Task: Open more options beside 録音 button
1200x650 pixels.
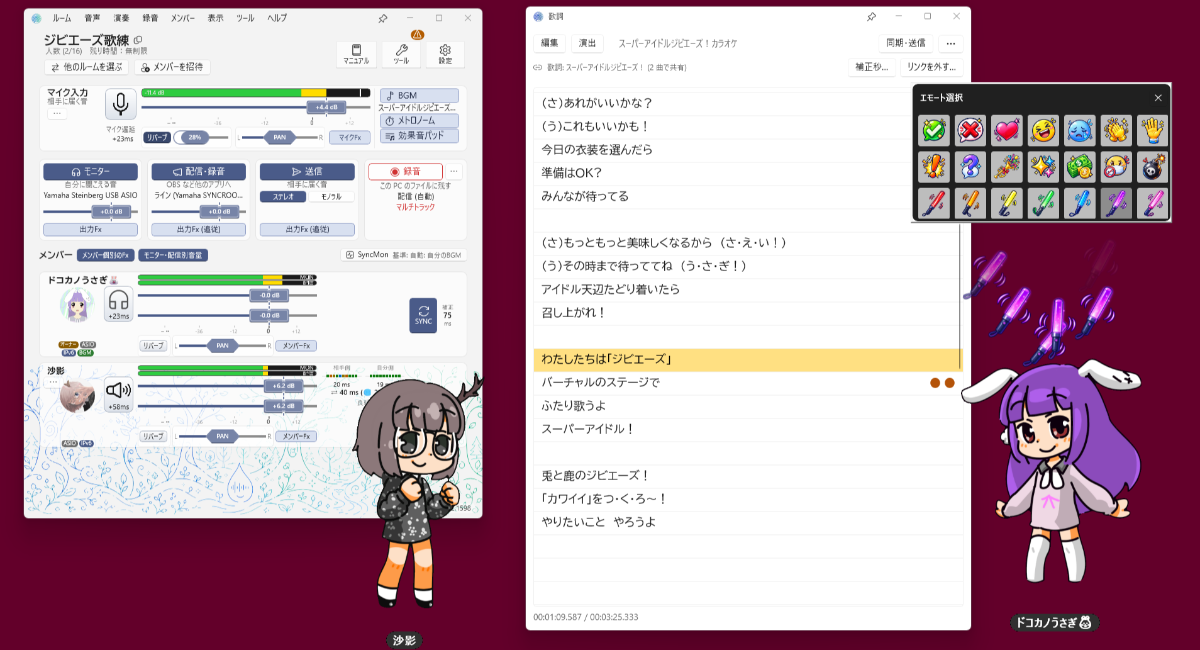Action: pyautogui.click(x=454, y=171)
